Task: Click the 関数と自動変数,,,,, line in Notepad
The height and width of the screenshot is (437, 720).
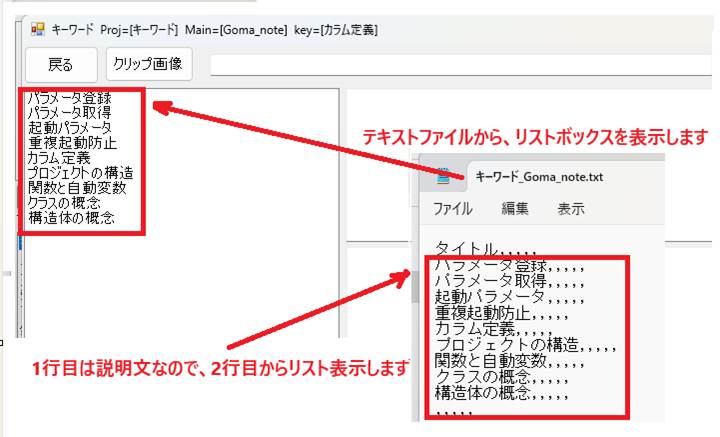Action: (x=510, y=361)
